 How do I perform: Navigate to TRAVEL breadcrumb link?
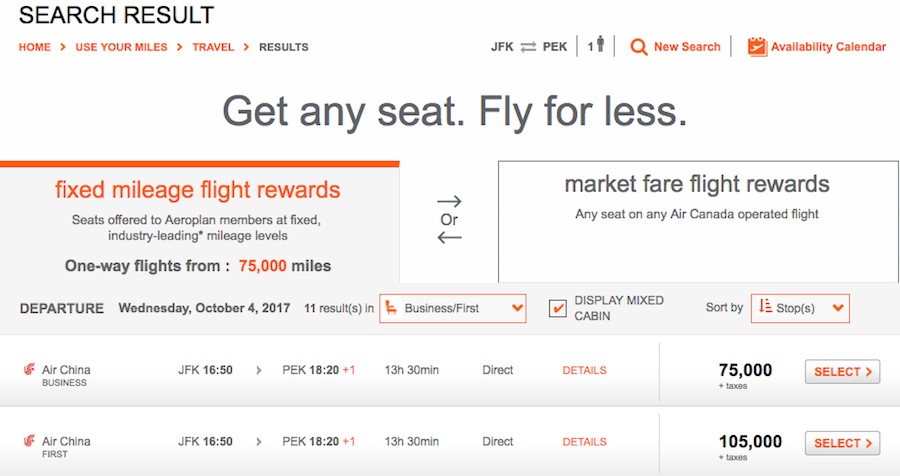[213, 47]
